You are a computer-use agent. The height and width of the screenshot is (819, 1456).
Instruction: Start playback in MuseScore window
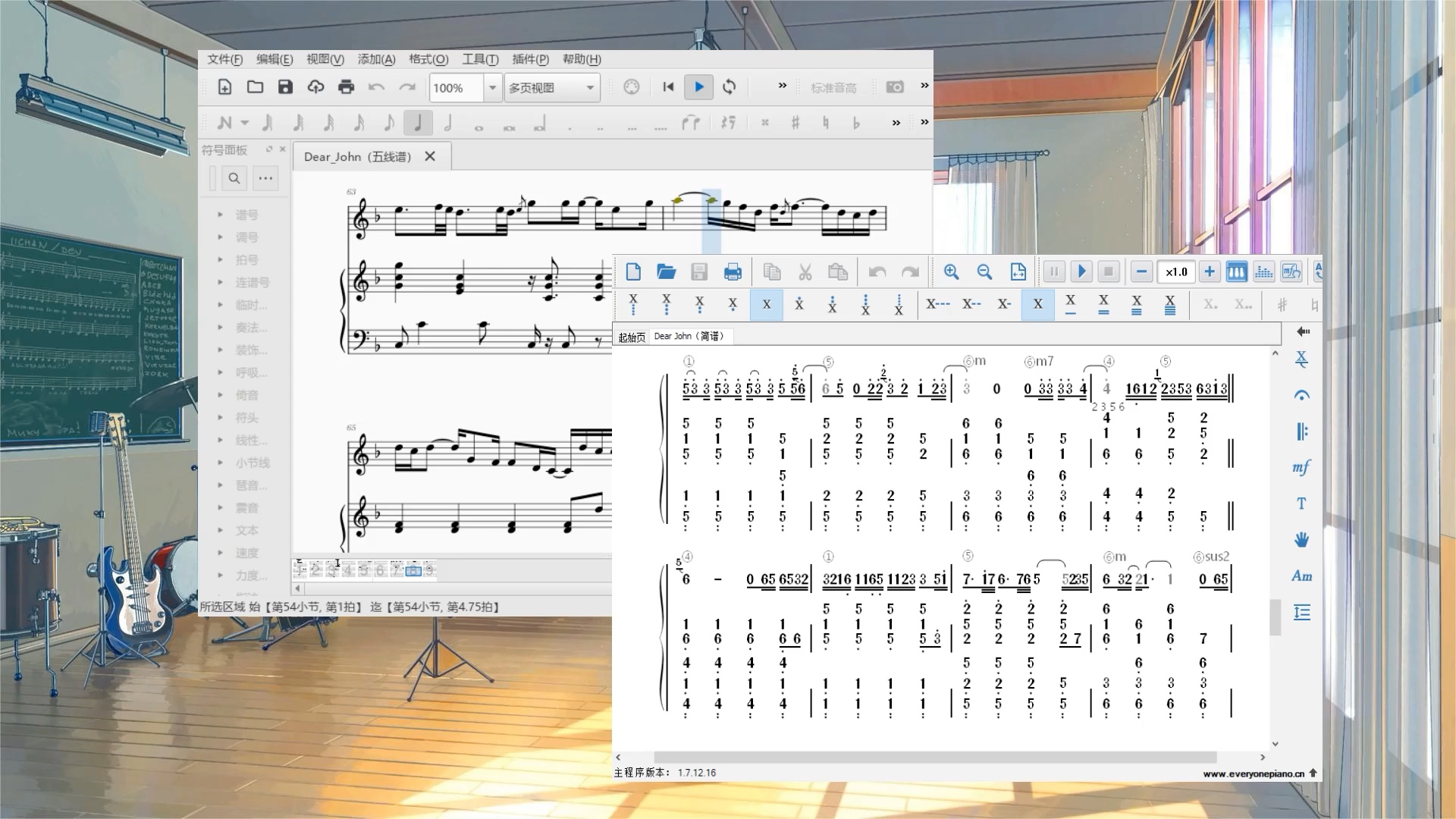[x=698, y=87]
